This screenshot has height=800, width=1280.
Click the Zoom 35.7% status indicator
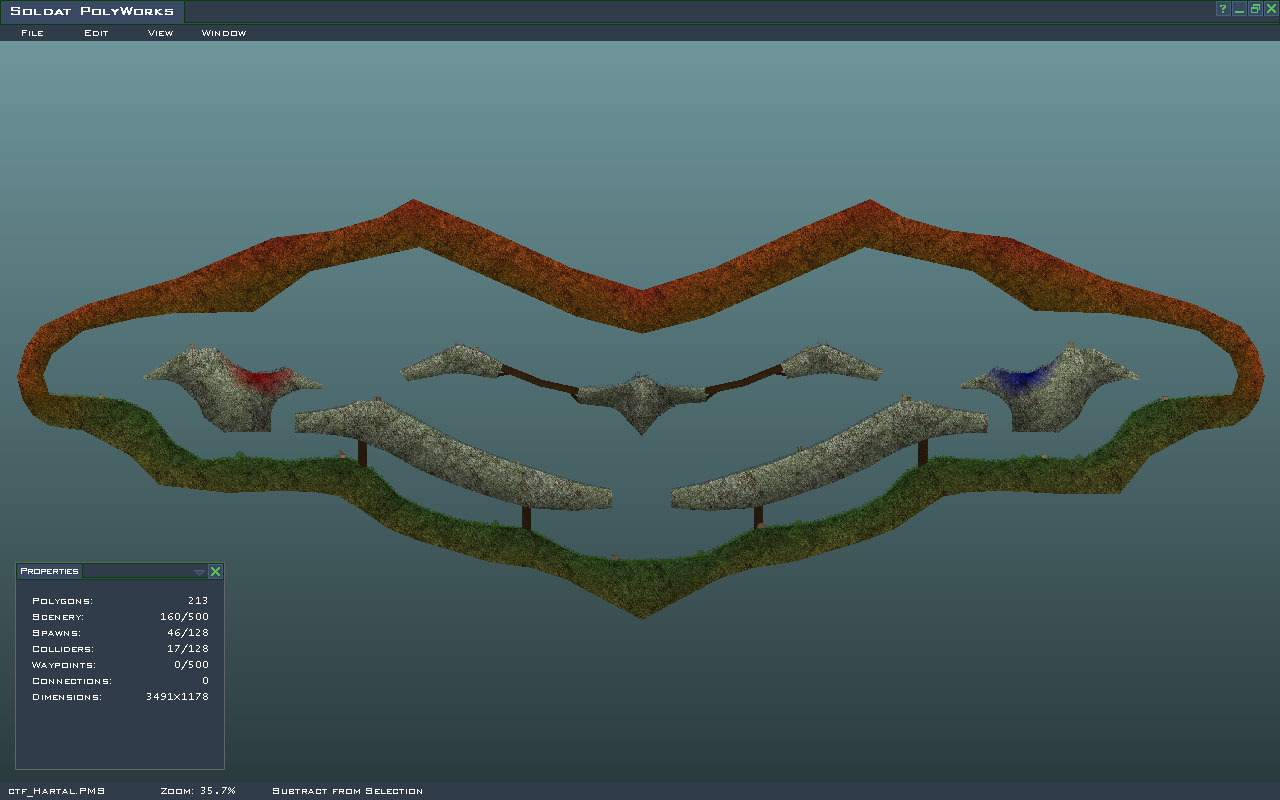coord(198,791)
